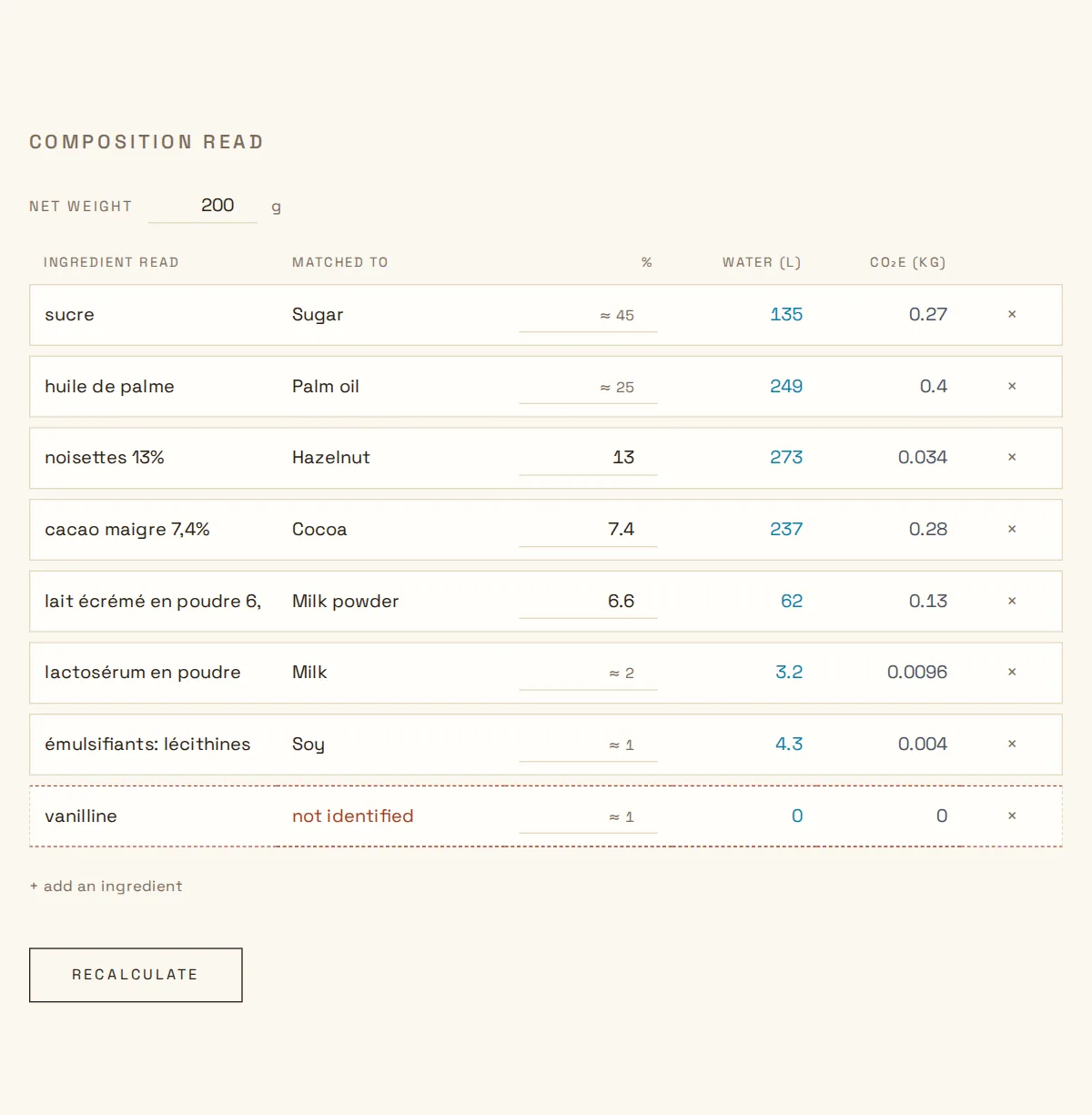Click the 'lactosérum en poudre' ingredient name
Viewport: 1092px width, 1115px height.
coord(143,673)
